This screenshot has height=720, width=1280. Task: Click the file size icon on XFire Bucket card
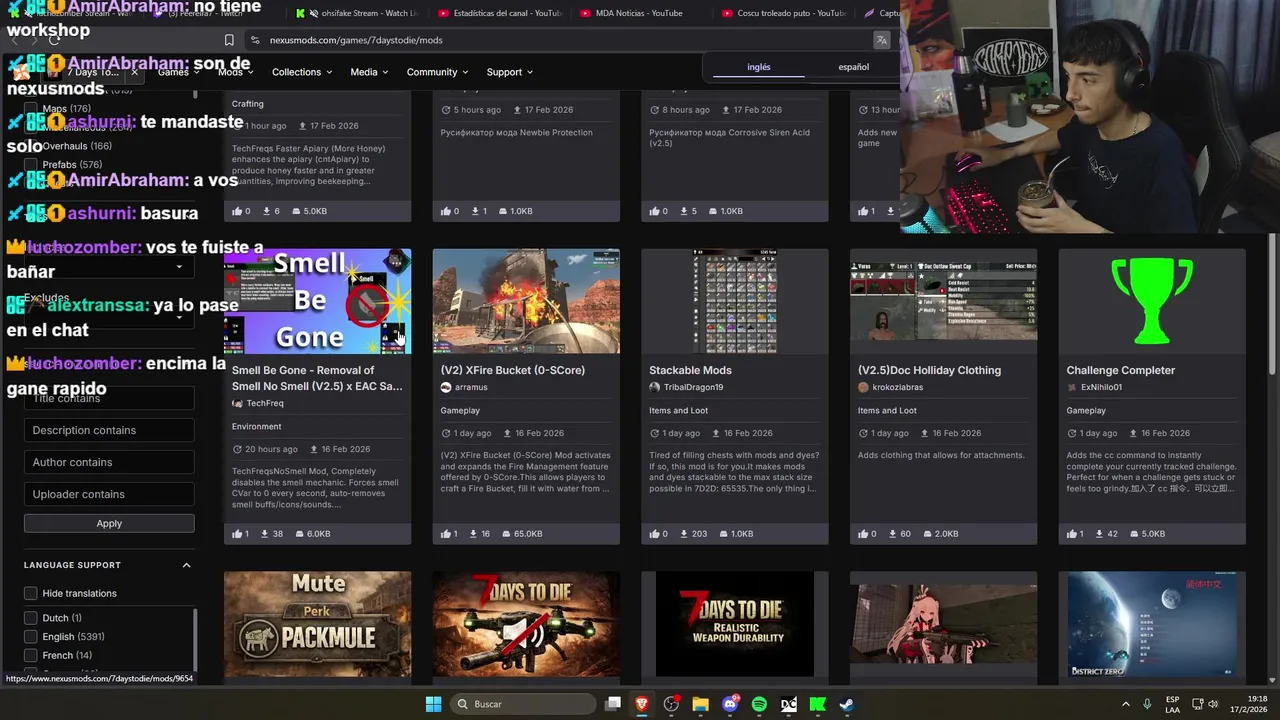pyautogui.click(x=505, y=534)
